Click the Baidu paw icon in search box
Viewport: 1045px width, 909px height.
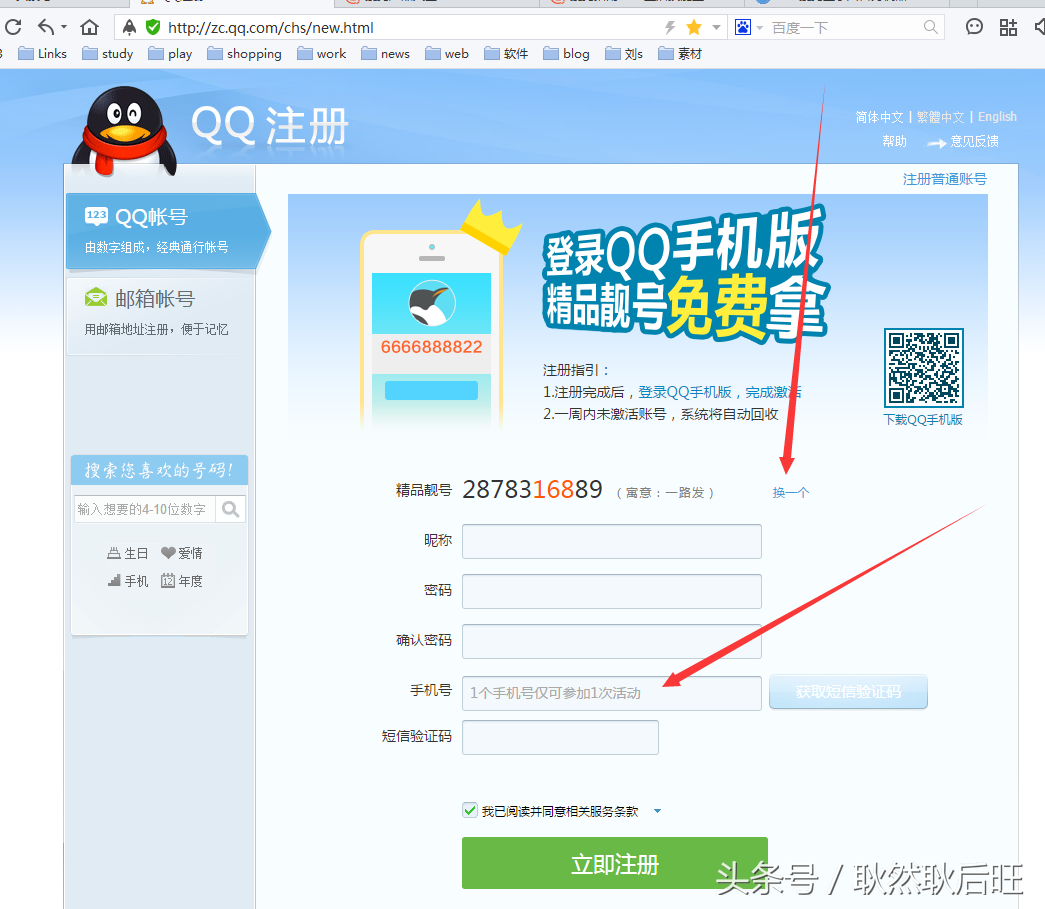(x=741, y=25)
